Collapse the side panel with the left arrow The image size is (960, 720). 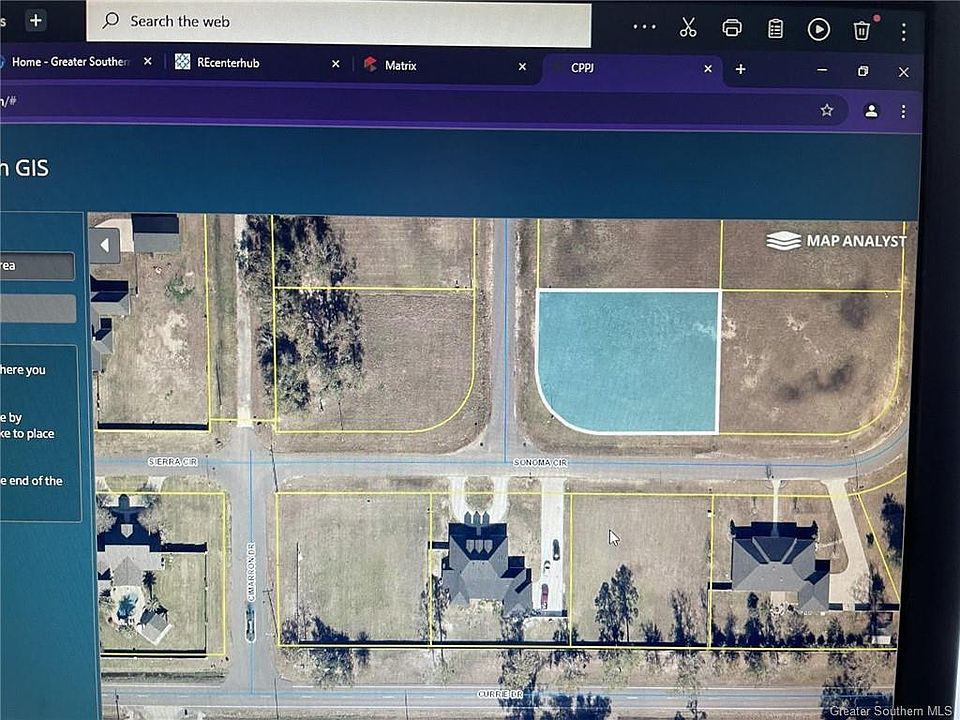(104, 245)
